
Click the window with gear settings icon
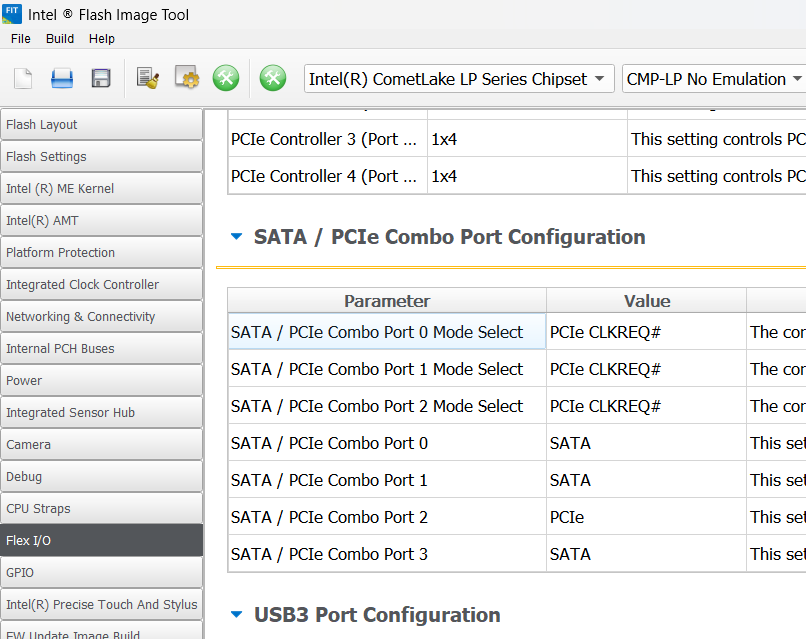(x=187, y=79)
